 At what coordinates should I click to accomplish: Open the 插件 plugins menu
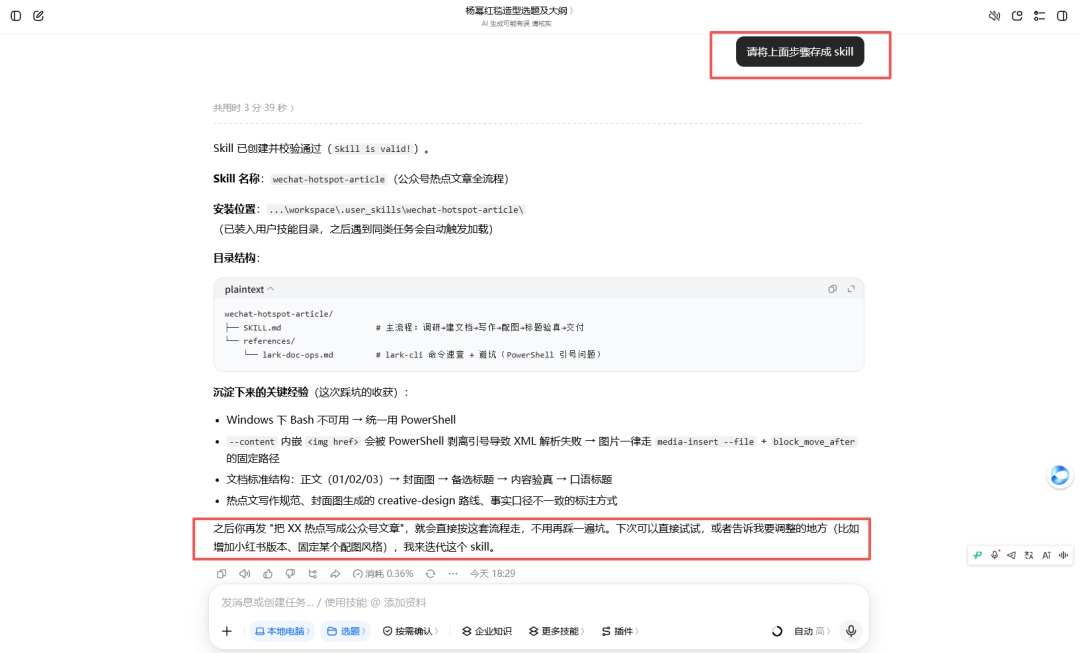(x=620, y=631)
